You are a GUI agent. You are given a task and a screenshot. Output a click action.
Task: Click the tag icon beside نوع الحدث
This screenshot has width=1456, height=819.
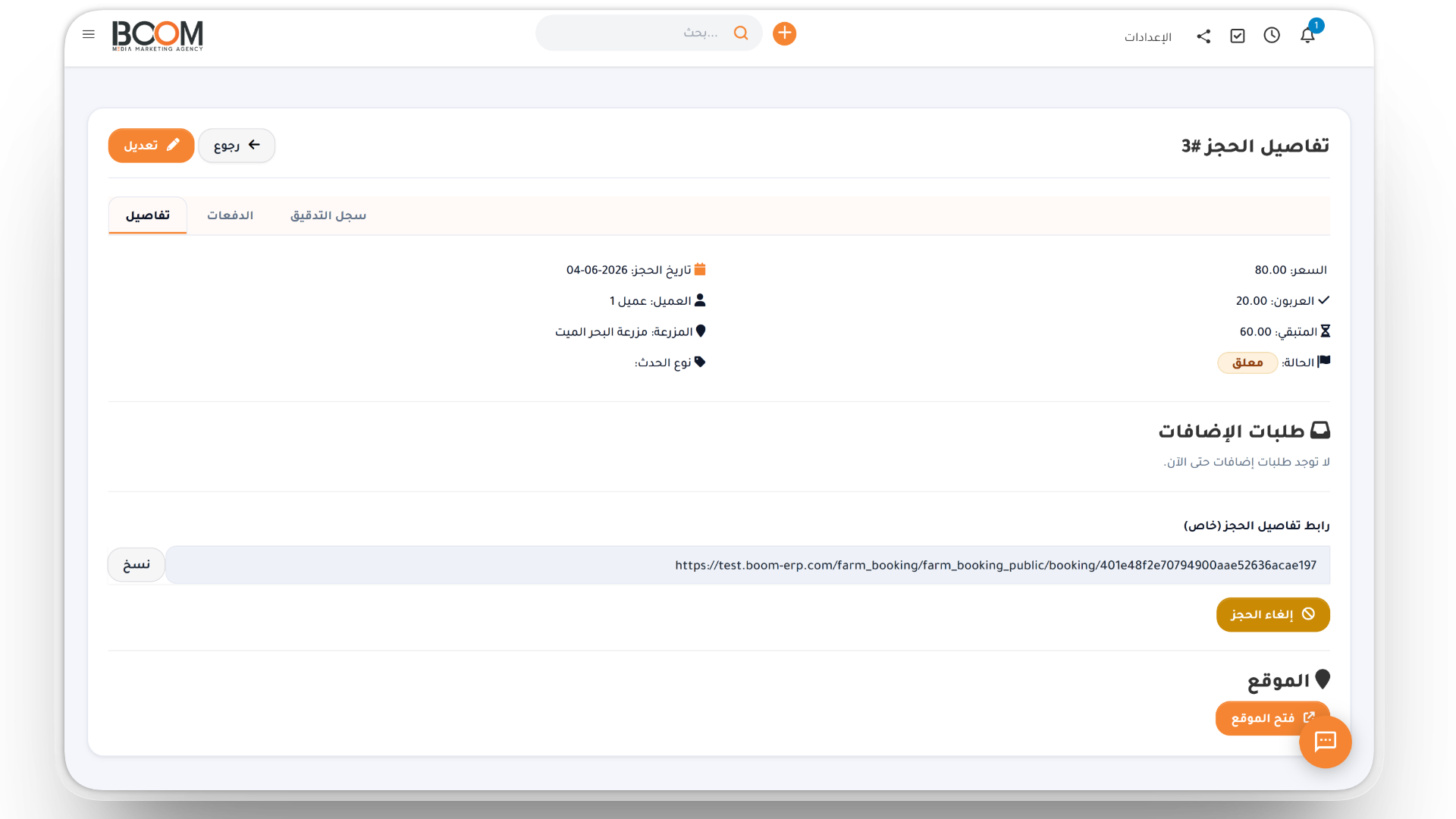click(x=700, y=362)
